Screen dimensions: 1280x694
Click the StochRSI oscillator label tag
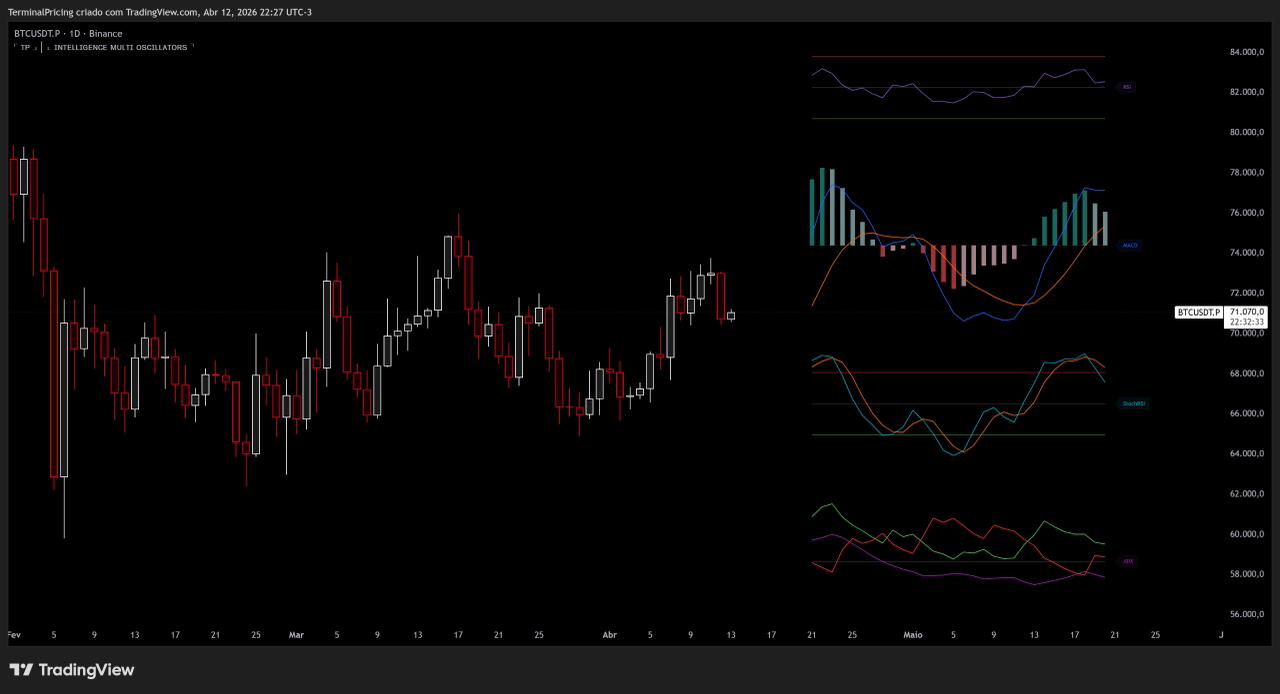(x=1133, y=404)
